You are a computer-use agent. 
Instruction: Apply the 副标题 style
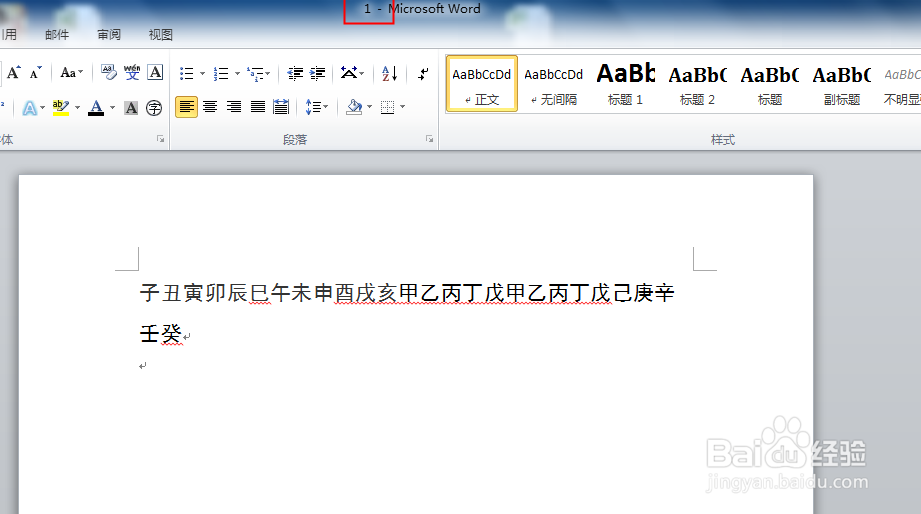point(842,83)
